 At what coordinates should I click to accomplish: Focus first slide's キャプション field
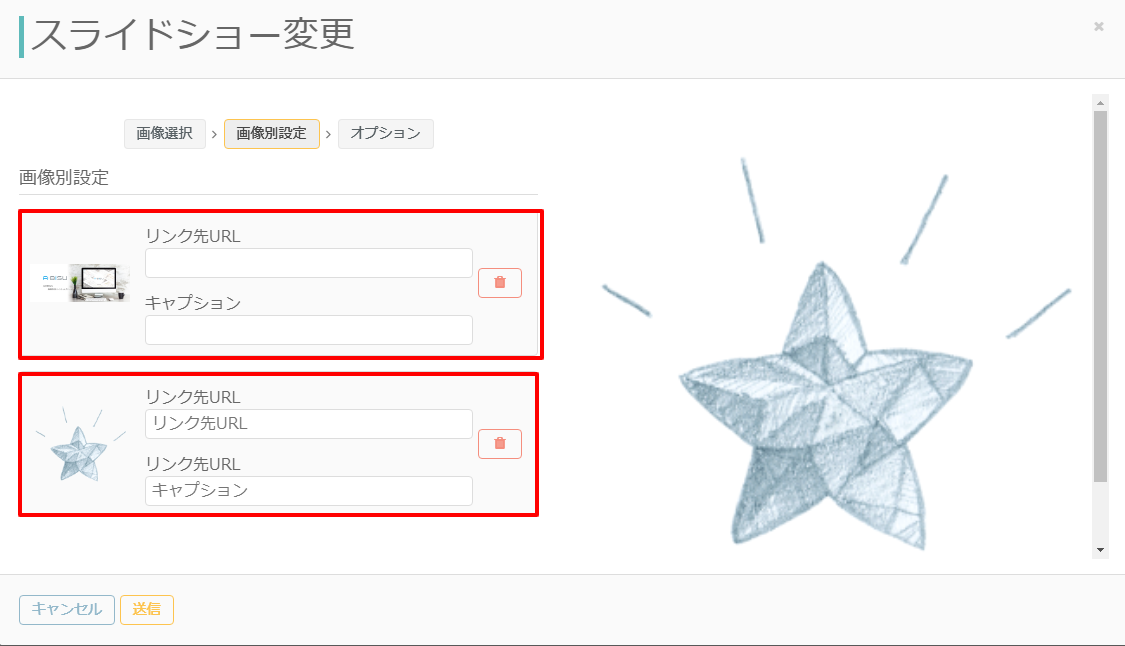tap(309, 330)
